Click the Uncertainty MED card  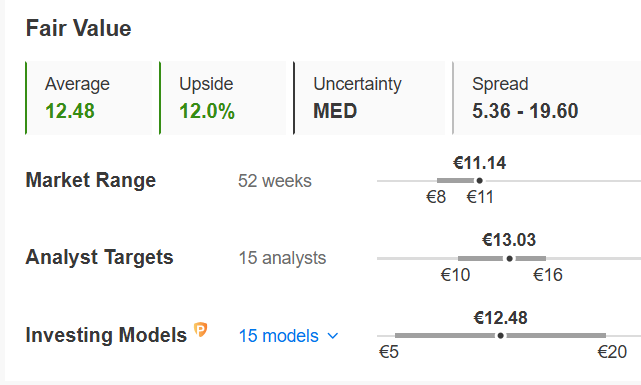pyautogui.click(x=369, y=98)
